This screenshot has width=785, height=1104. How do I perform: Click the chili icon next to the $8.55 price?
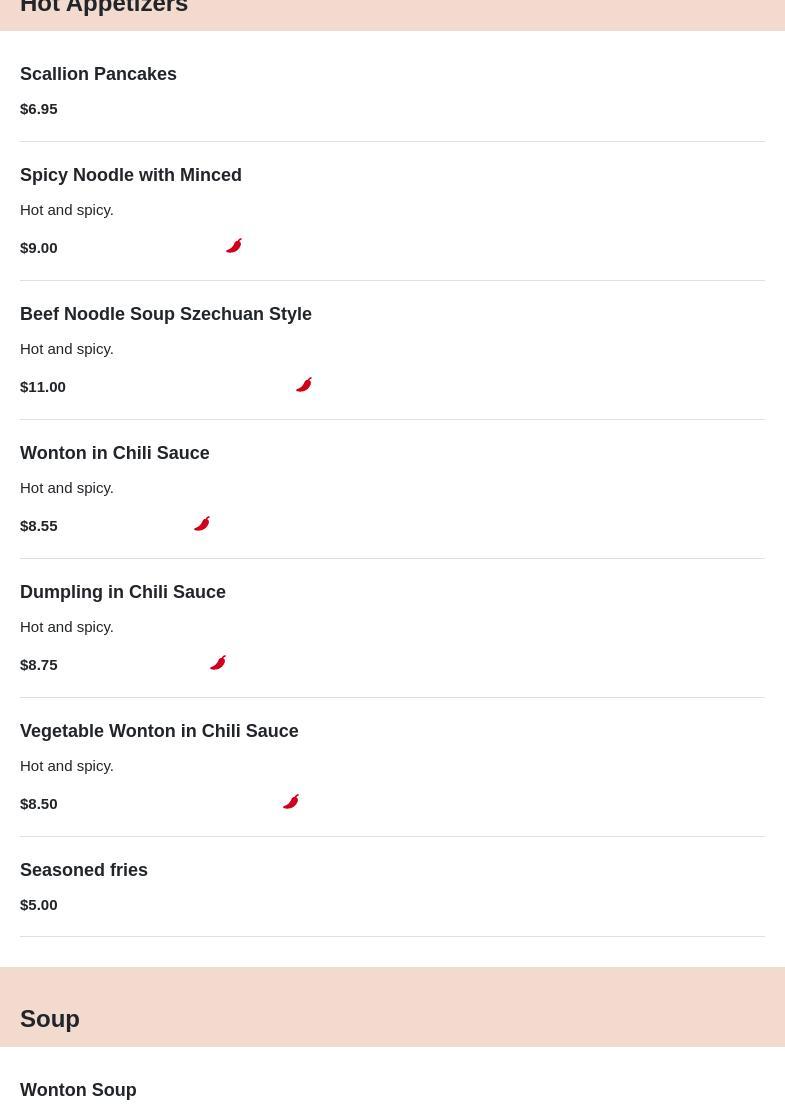coord(202,524)
